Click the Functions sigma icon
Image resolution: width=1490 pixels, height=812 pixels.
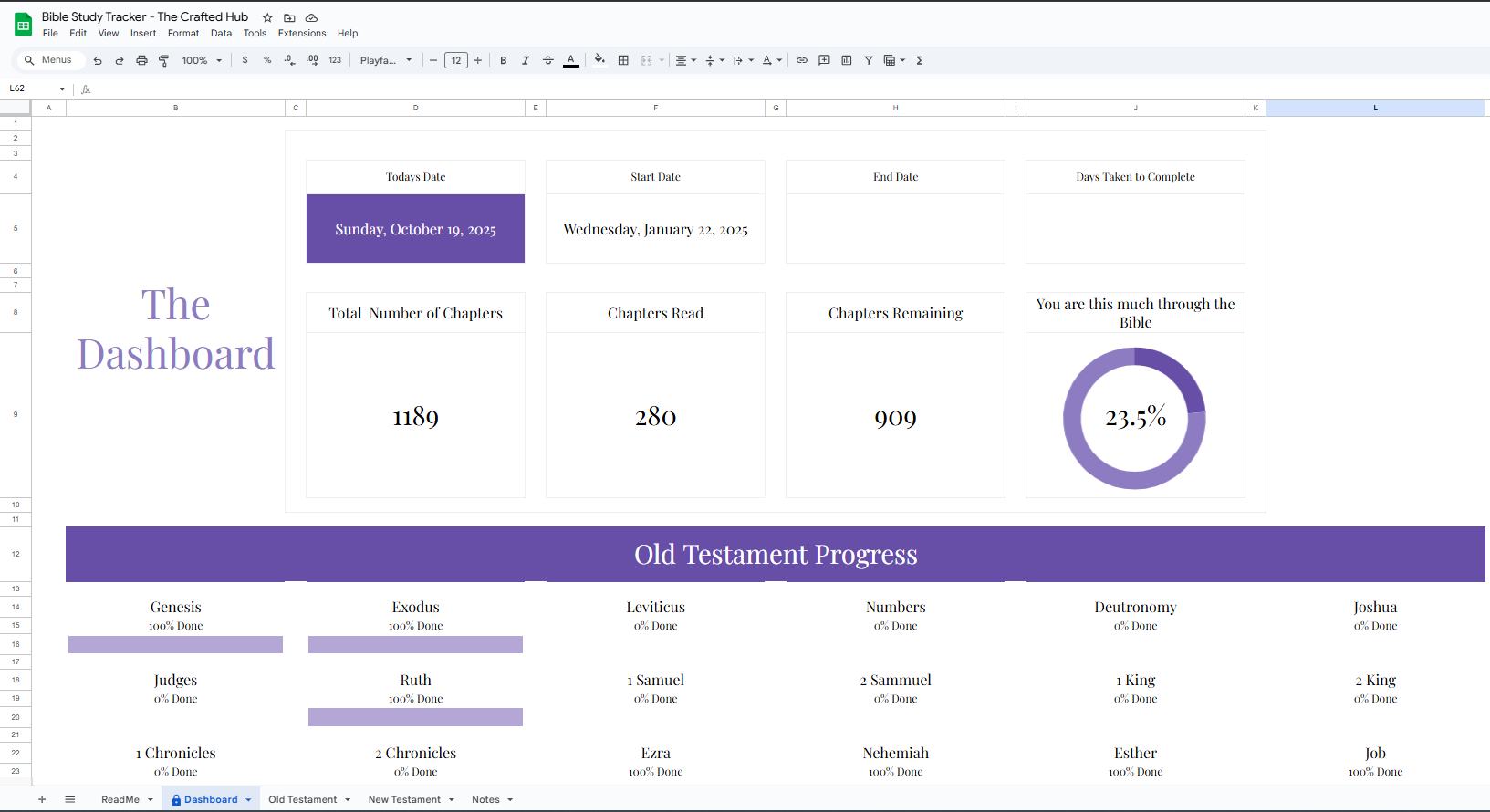920,60
